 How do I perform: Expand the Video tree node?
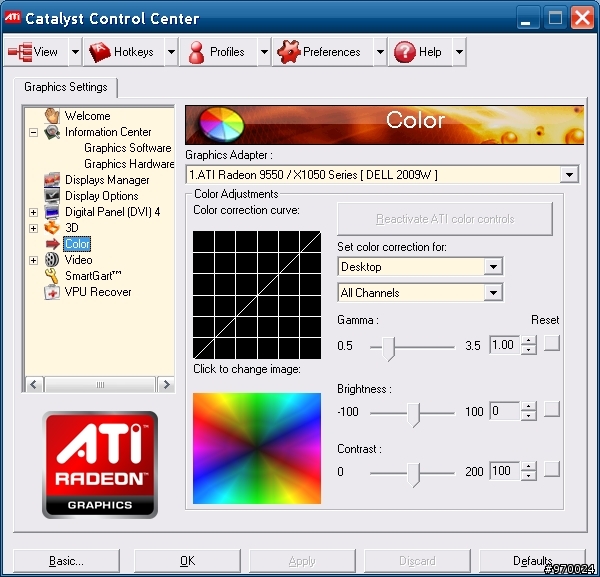(x=34, y=260)
